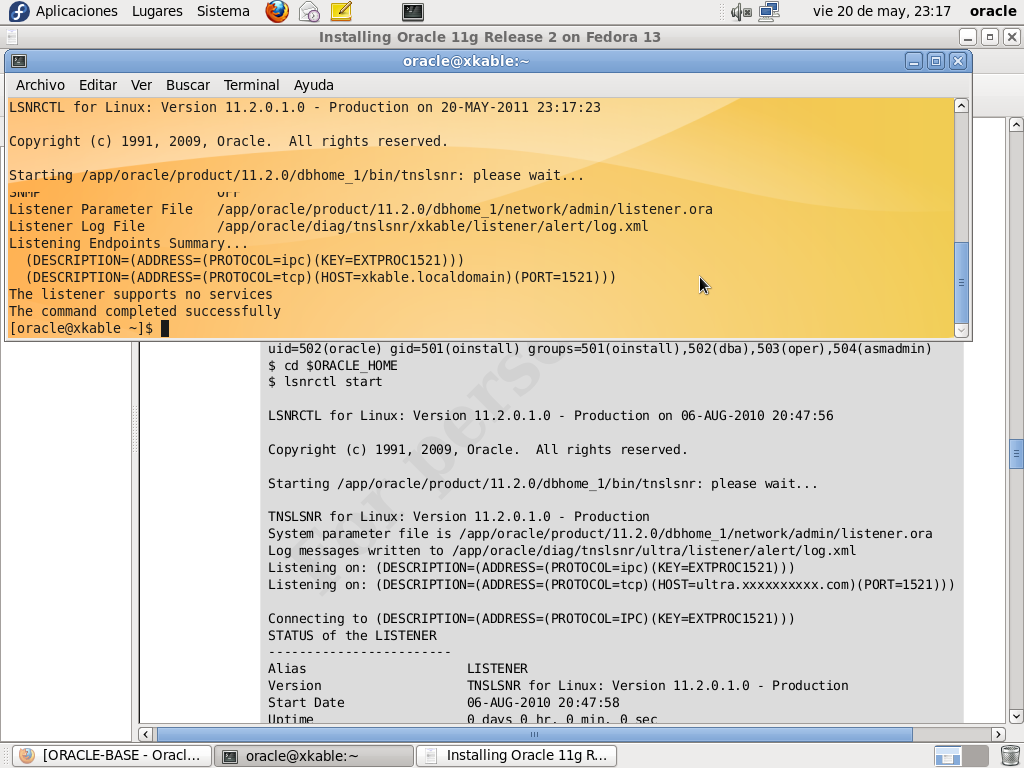Click the 'uid=502(oracle)' output line
Viewport: 1024px width, 768px height.
[600, 349]
